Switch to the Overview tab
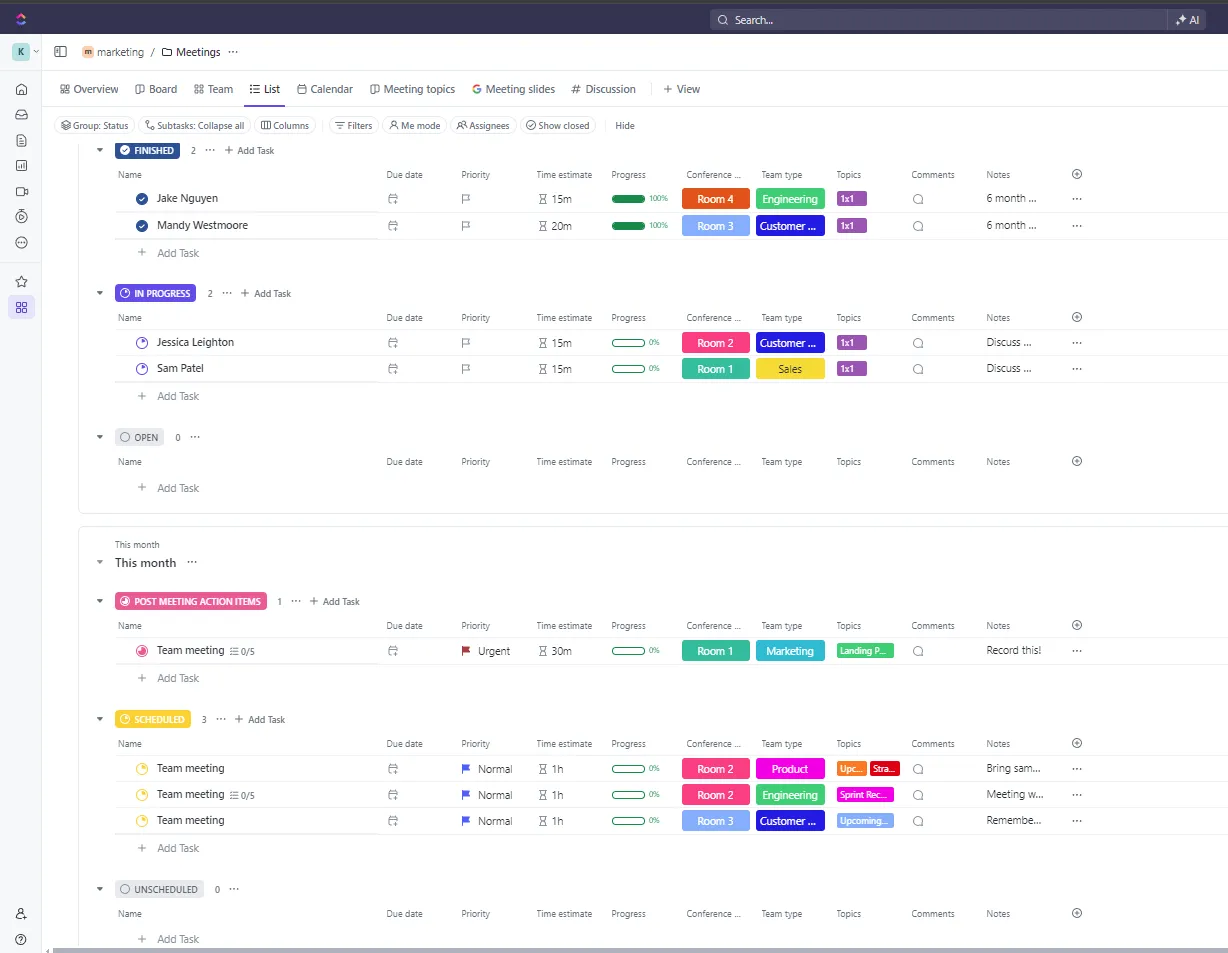The width and height of the screenshot is (1228, 953). (x=89, y=89)
